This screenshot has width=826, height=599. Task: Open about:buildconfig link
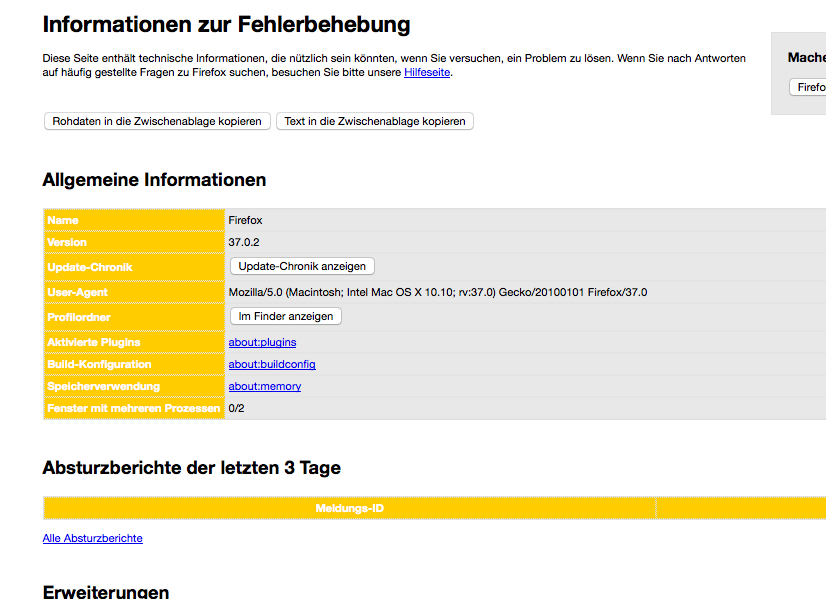[x=272, y=365]
